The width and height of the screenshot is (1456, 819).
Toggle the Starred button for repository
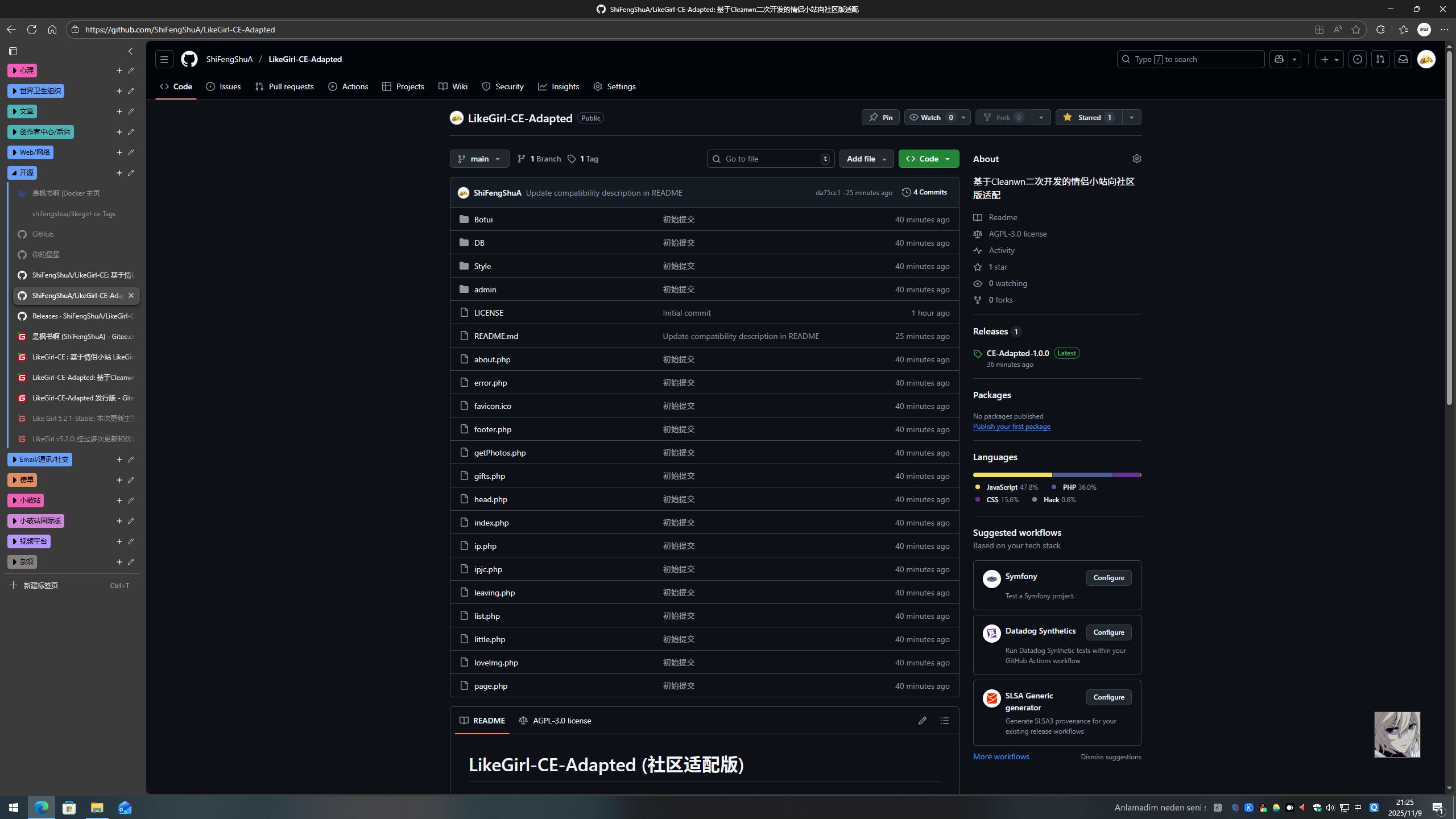(x=1089, y=117)
